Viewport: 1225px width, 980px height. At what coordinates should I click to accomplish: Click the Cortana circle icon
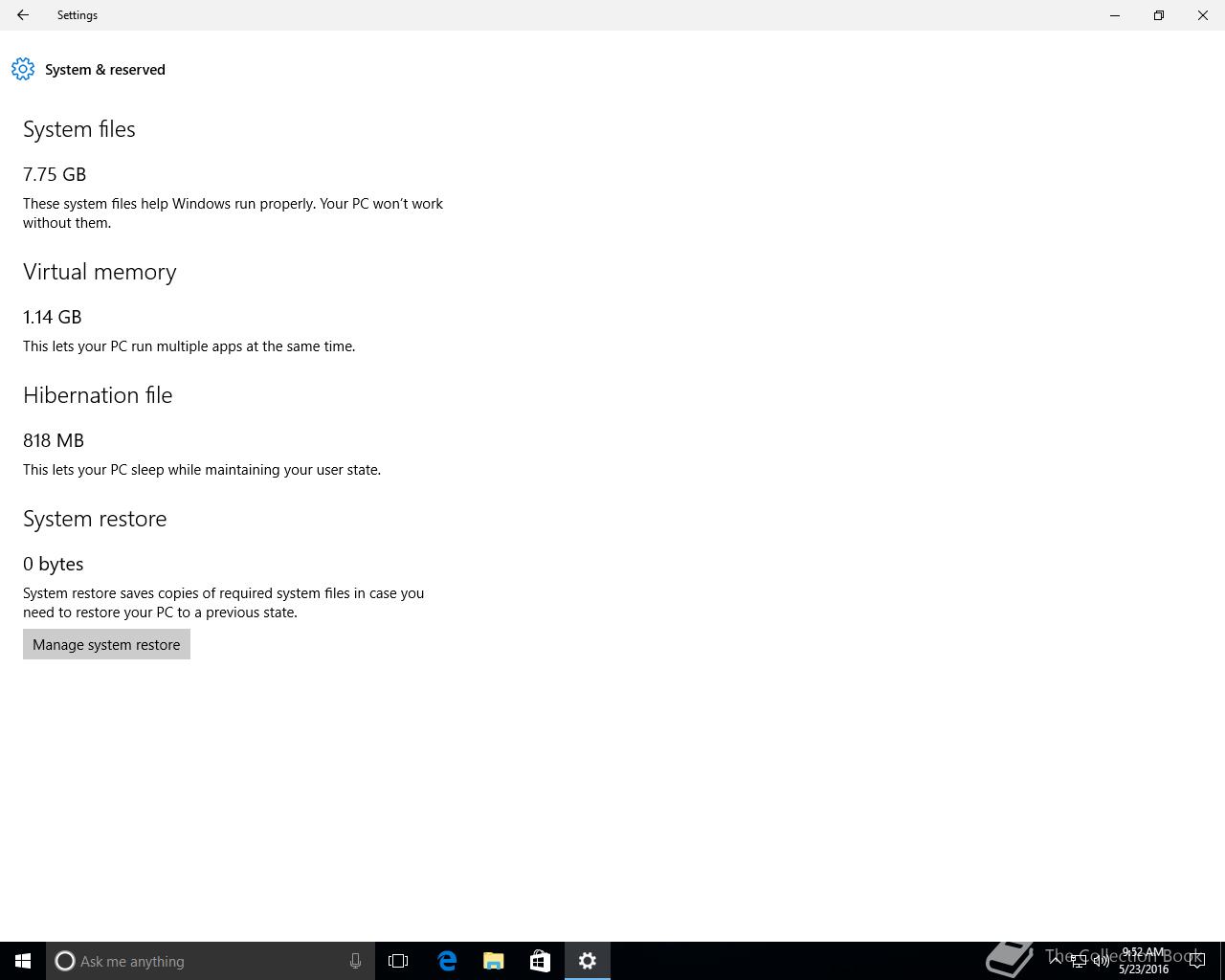[x=65, y=961]
